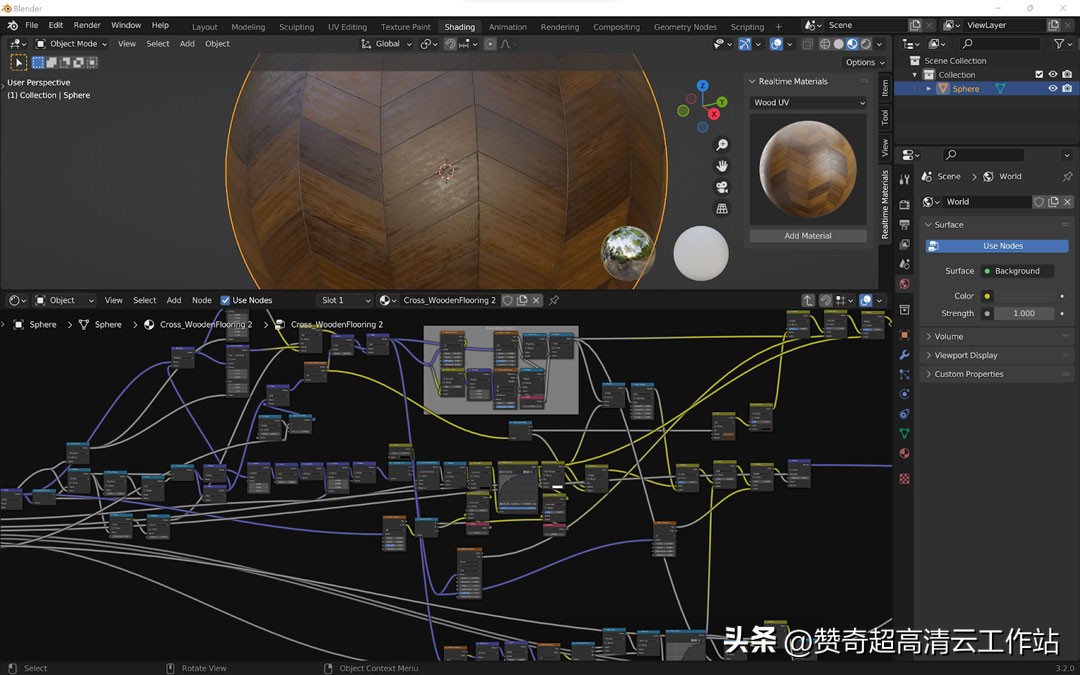Open the Wood UV material dropdown
This screenshot has height=675, width=1080.
pyautogui.click(x=806, y=102)
